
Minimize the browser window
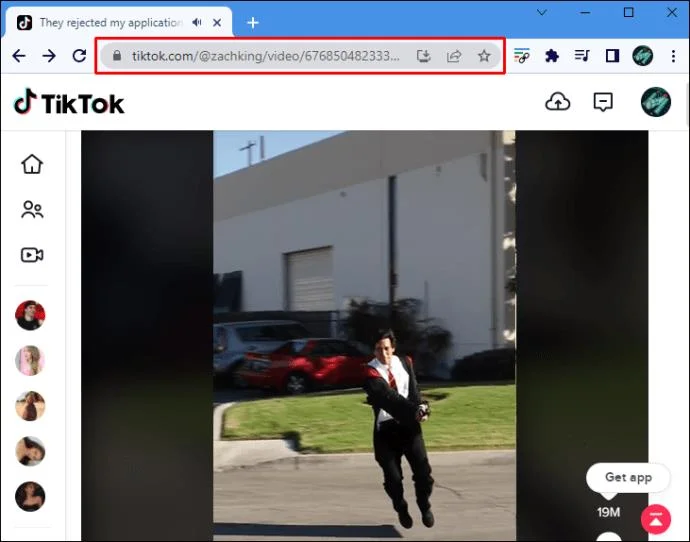pos(585,12)
